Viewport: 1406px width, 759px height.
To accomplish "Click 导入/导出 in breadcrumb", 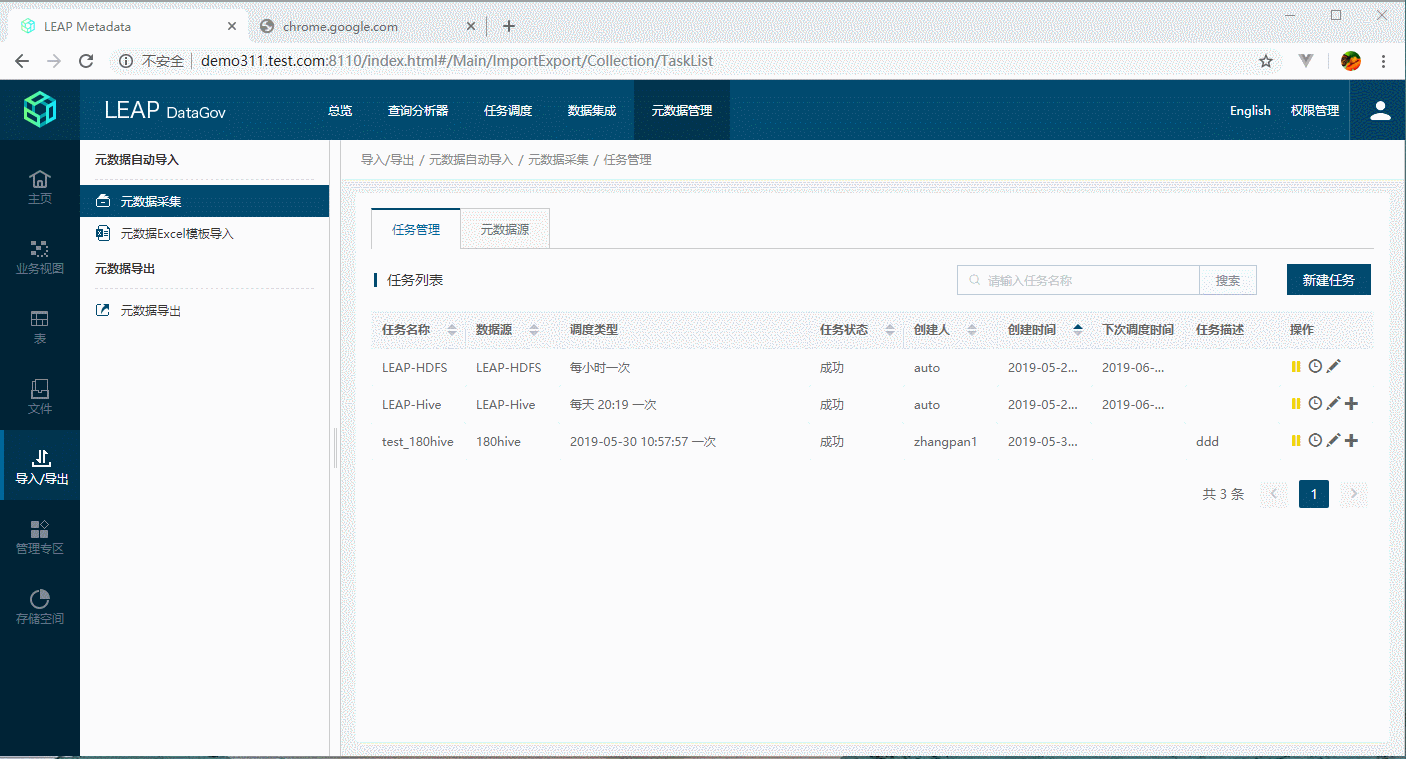I will point(387,159).
